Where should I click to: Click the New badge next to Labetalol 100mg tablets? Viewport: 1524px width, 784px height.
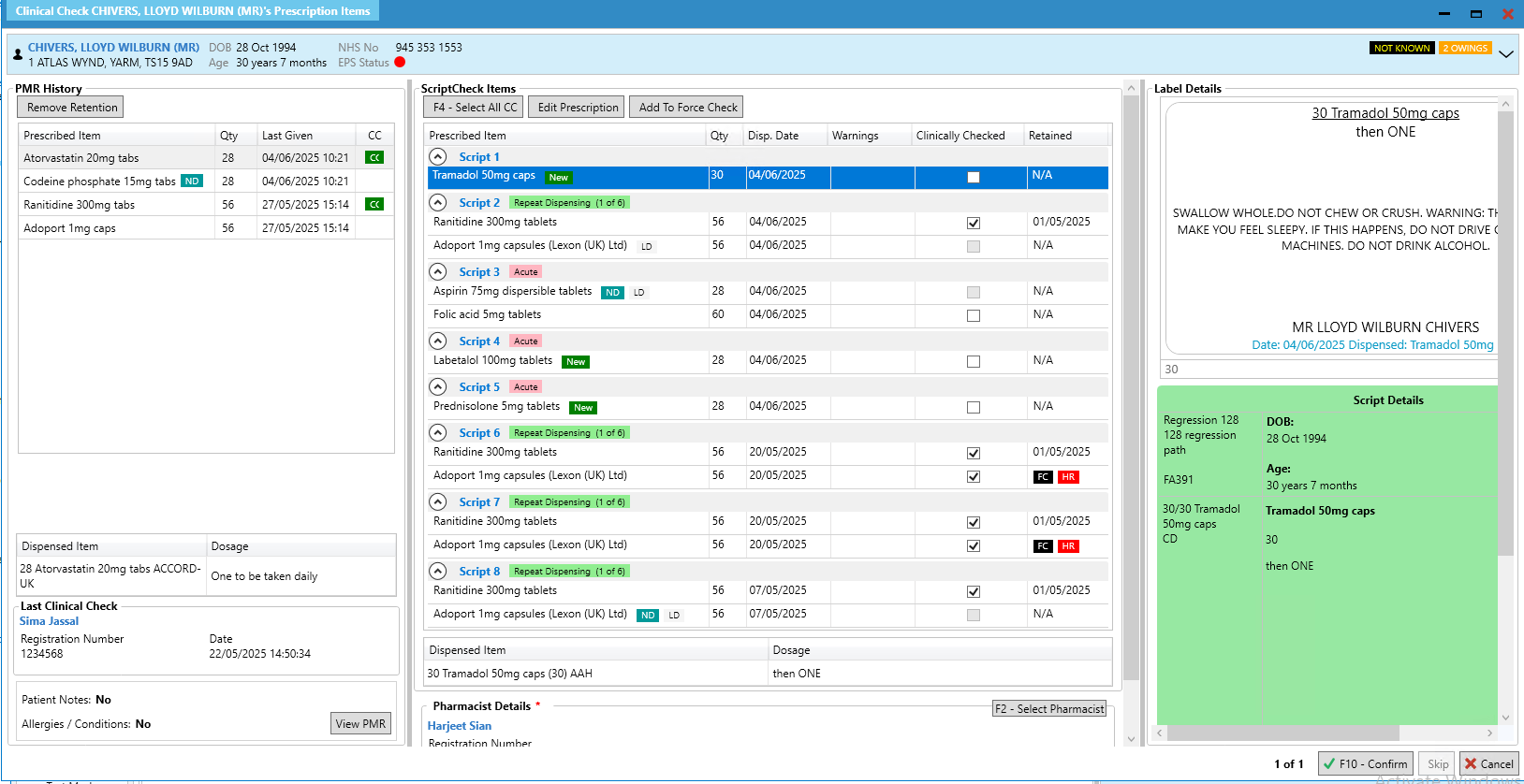[576, 362]
